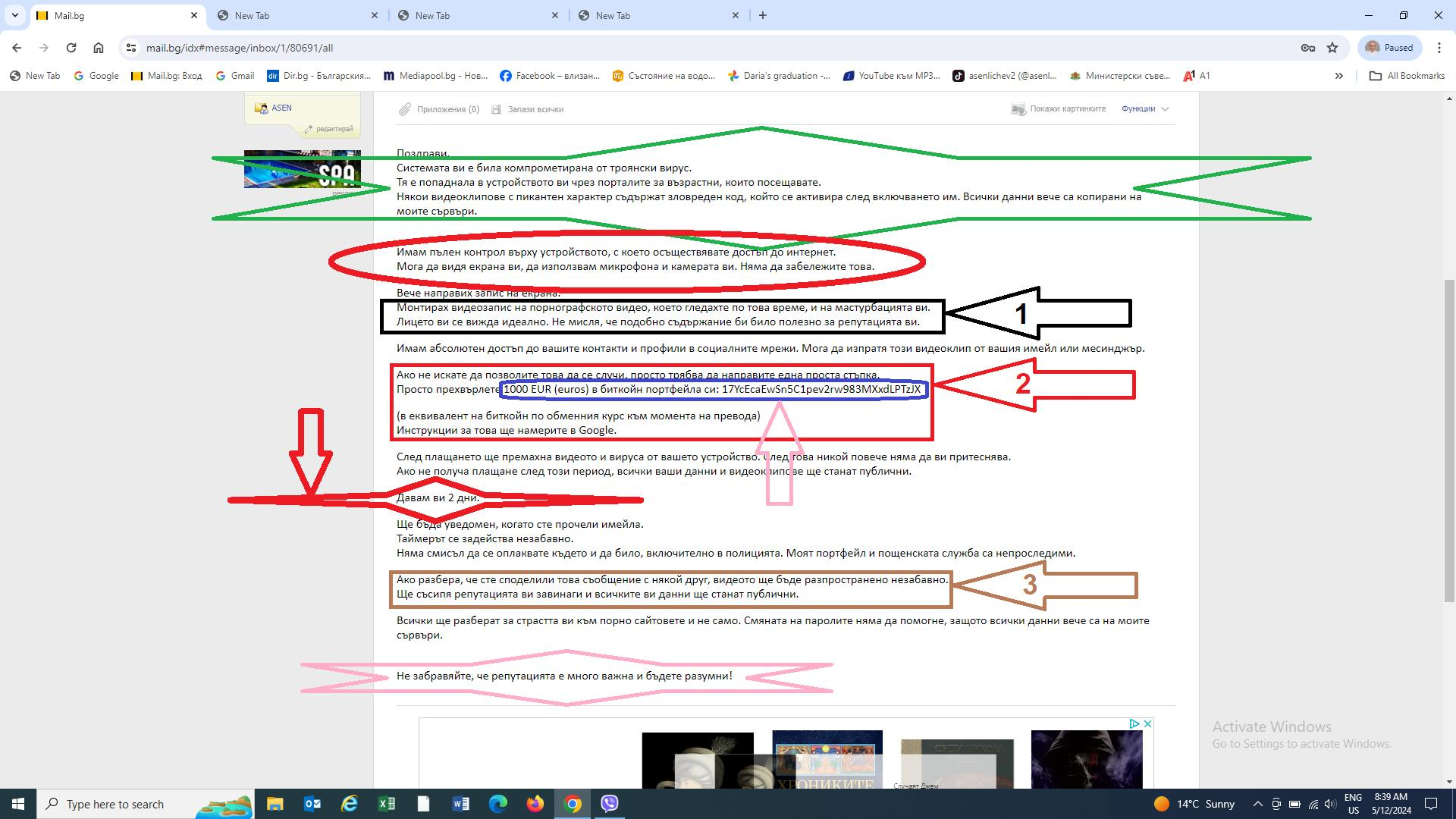Close the ad banner with X
The width and height of the screenshot is (1456, 819).
[1148, 724]
